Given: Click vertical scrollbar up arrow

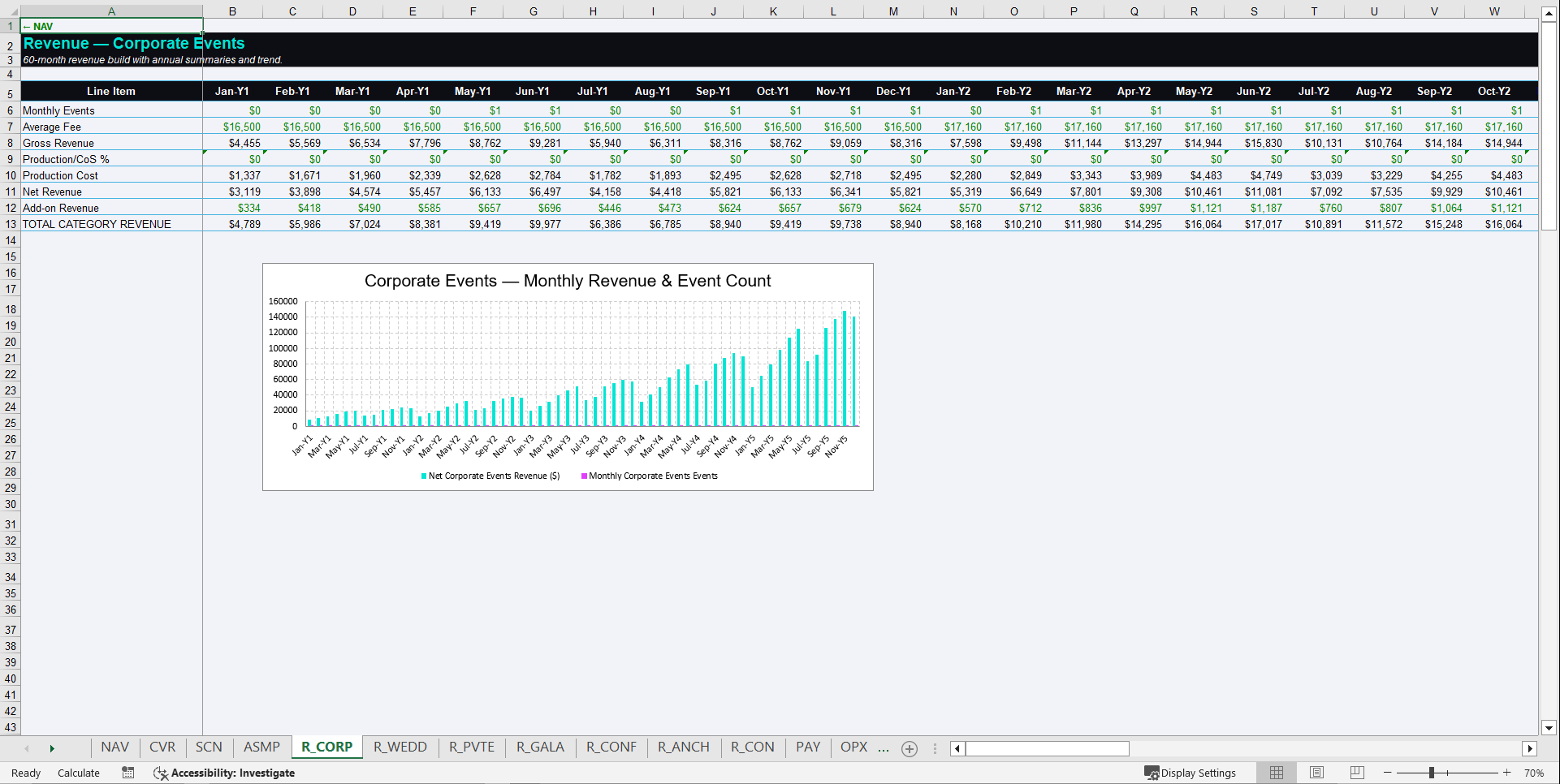Looking at the screenshot, I should (1549, 13).
